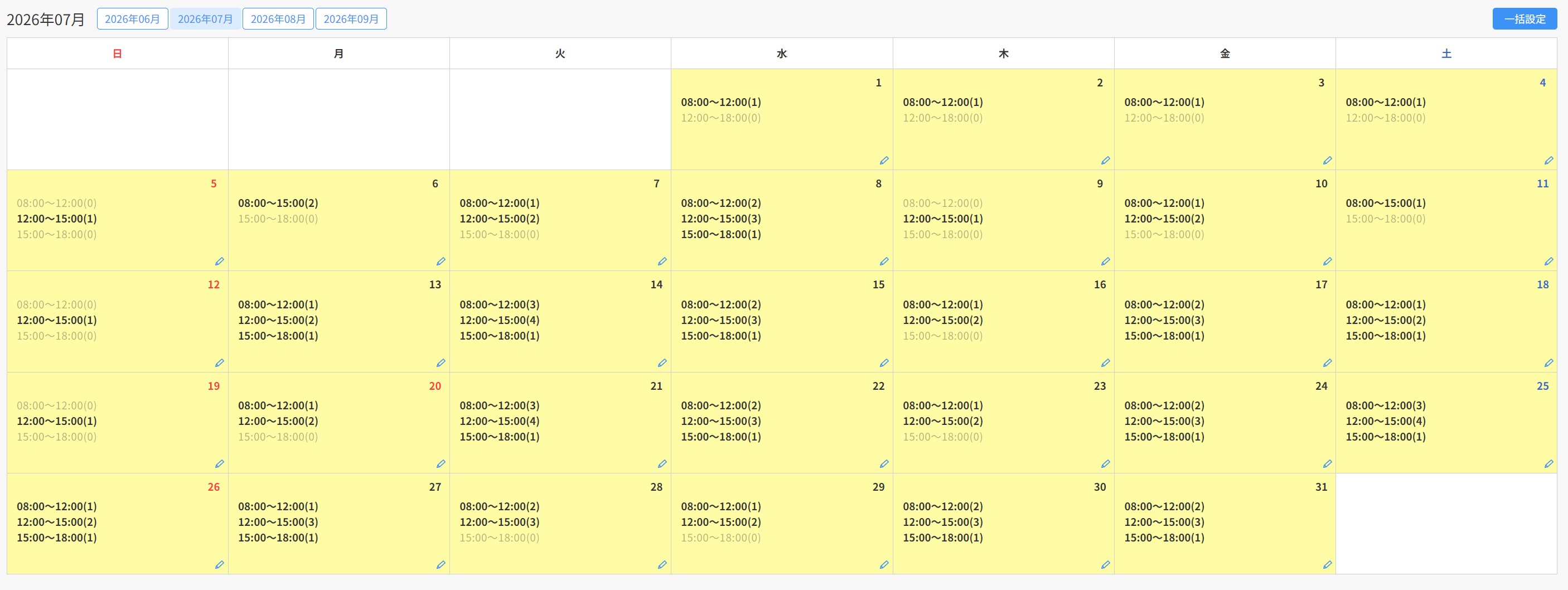Screen dimensions: 1568x590
Task: Click the greyed 08:00〜12:00(0) slot on July 9
Action: 942,204
